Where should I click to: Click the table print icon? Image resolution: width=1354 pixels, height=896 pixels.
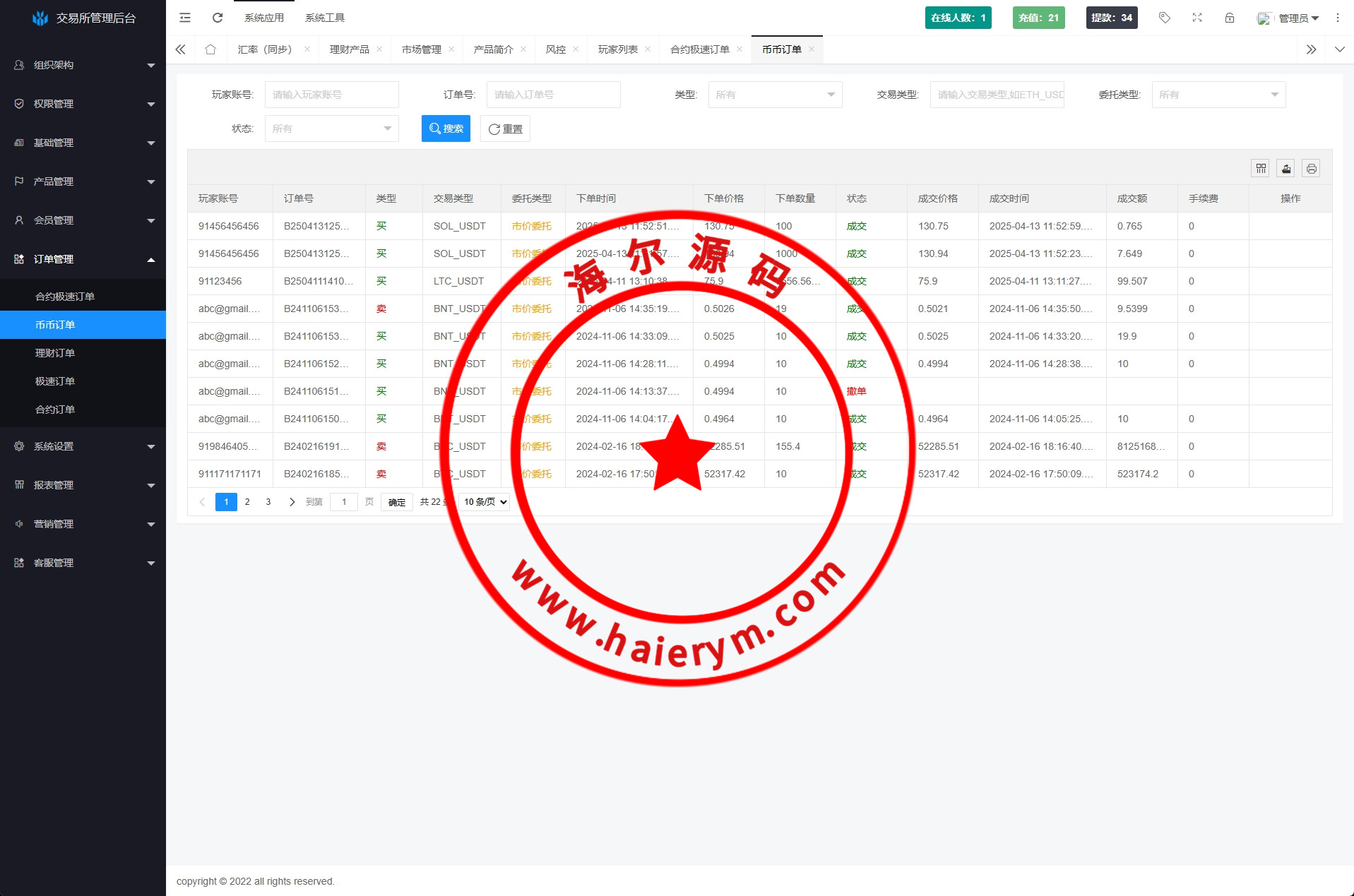pyautogui.click(x=1312, y=168)
